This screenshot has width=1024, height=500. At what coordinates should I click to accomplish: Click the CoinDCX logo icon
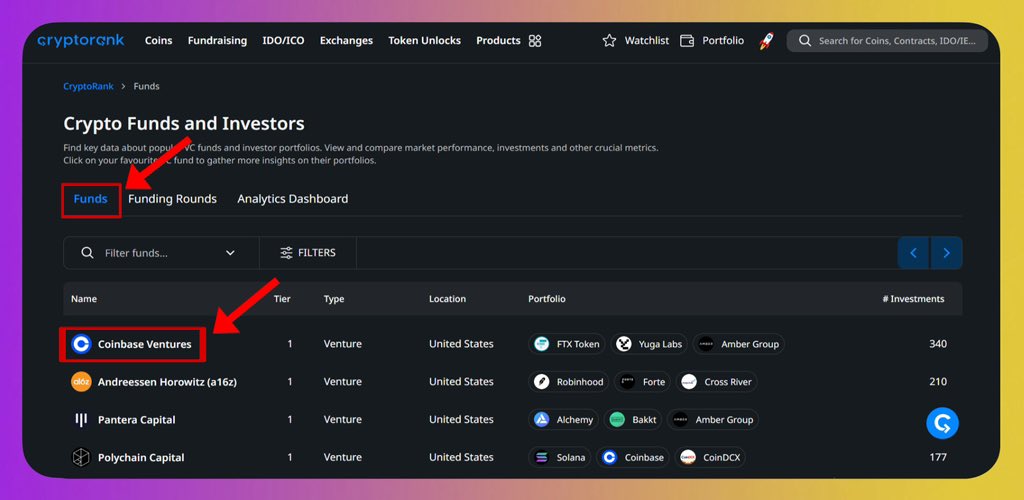688,458
